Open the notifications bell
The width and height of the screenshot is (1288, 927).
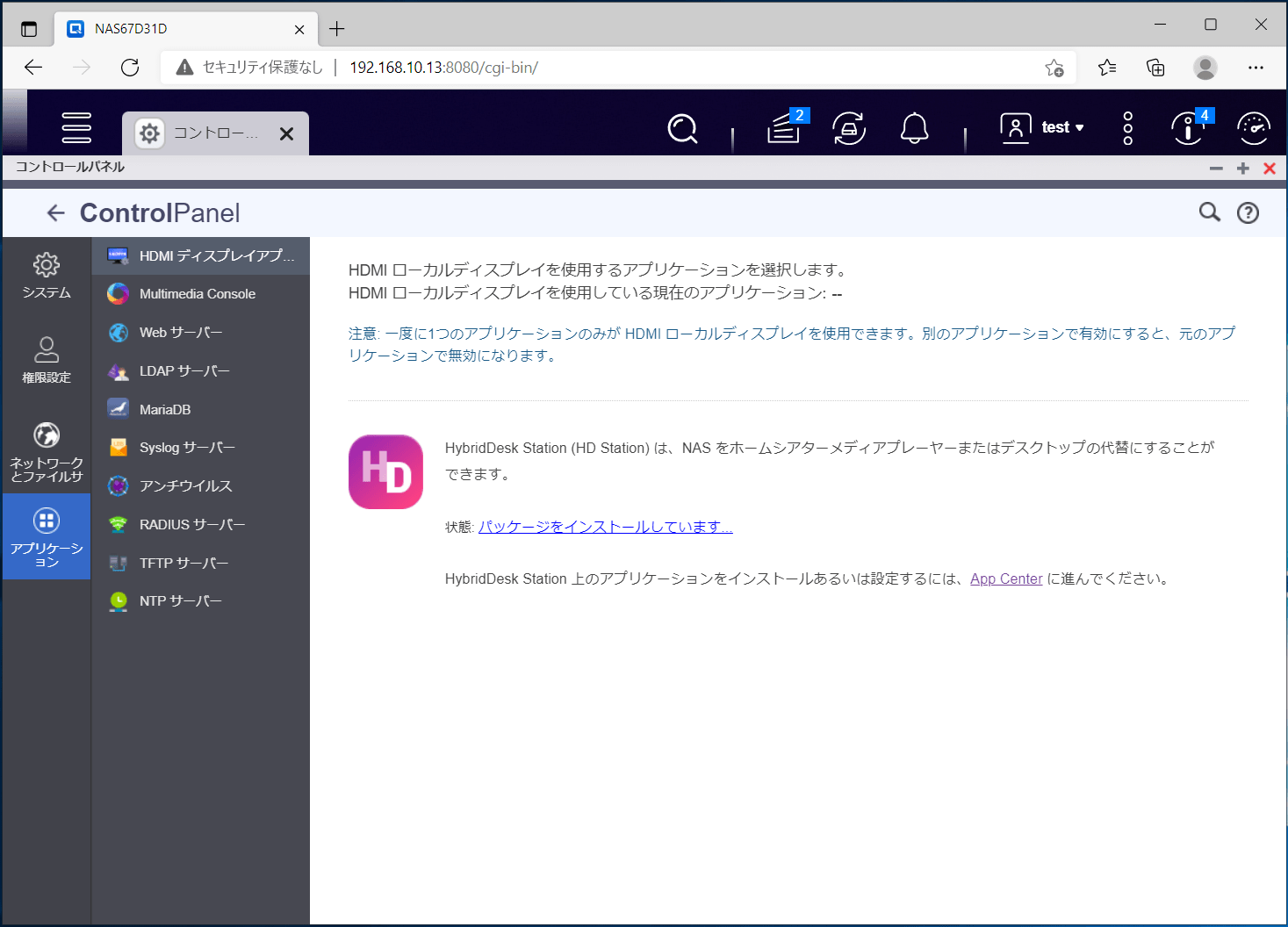[x=914, y=129]
